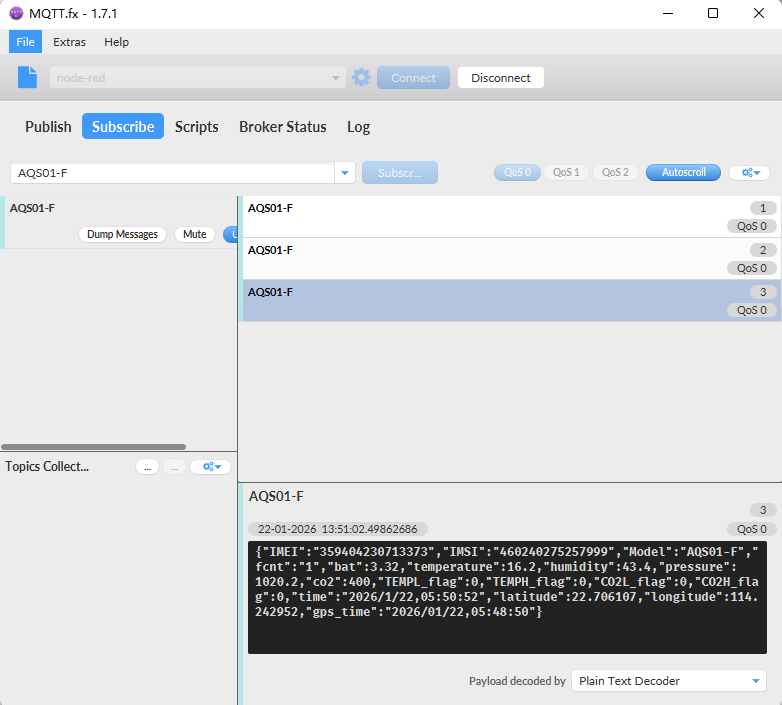The height and width of the screenshot is (705, 782).
Task: Click the new connection profile file icon
Action: click(x=27, y=77)
